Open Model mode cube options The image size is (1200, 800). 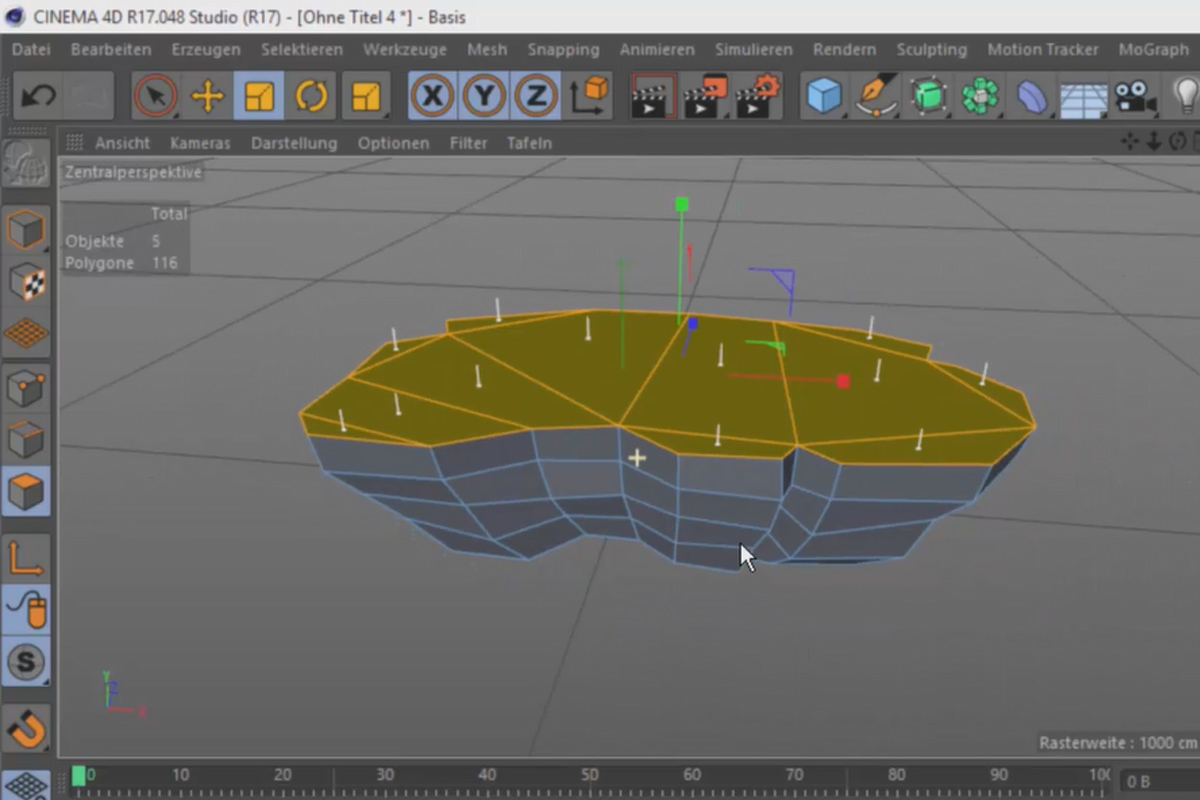(x=27, y=230)
